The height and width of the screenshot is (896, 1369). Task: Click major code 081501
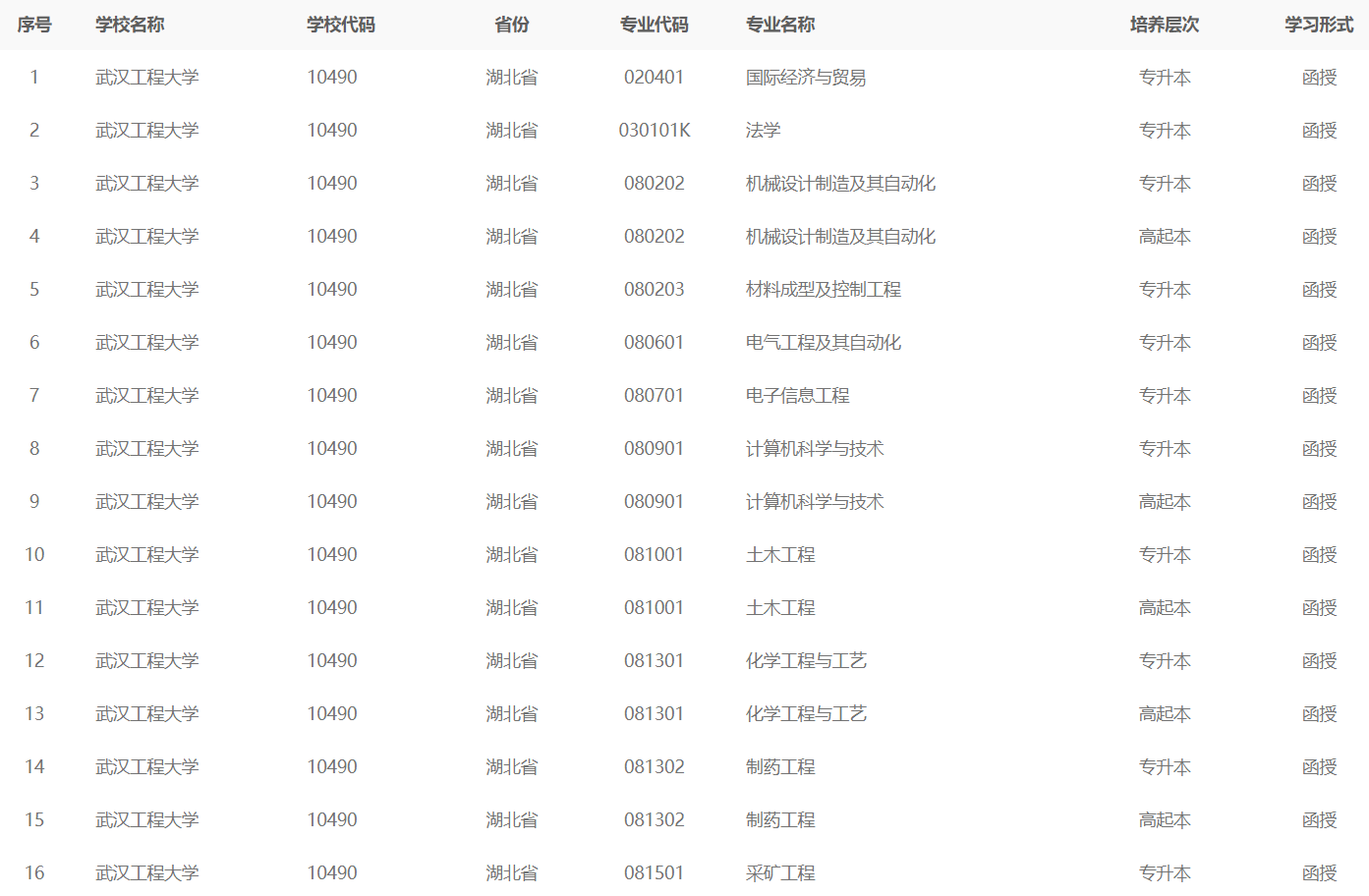[655, 873]
